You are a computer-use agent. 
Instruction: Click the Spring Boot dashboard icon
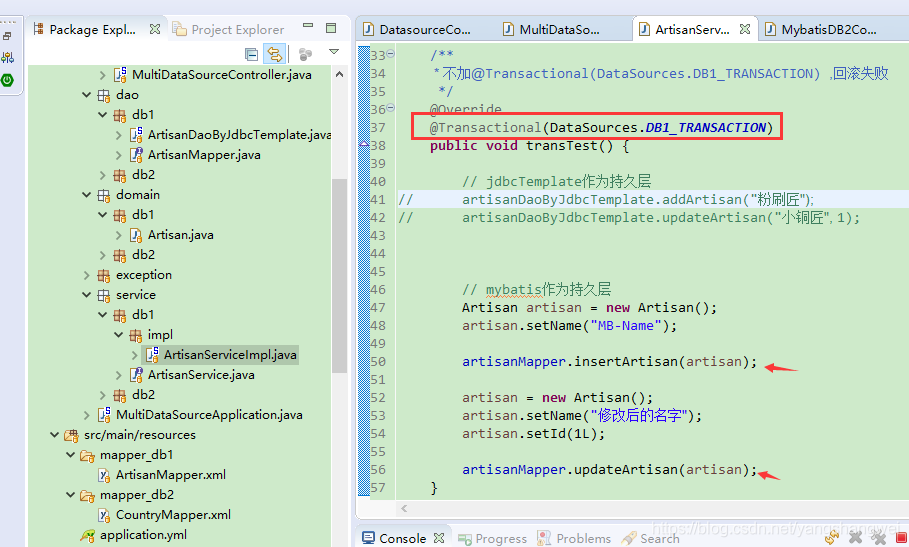coord(7,79)
